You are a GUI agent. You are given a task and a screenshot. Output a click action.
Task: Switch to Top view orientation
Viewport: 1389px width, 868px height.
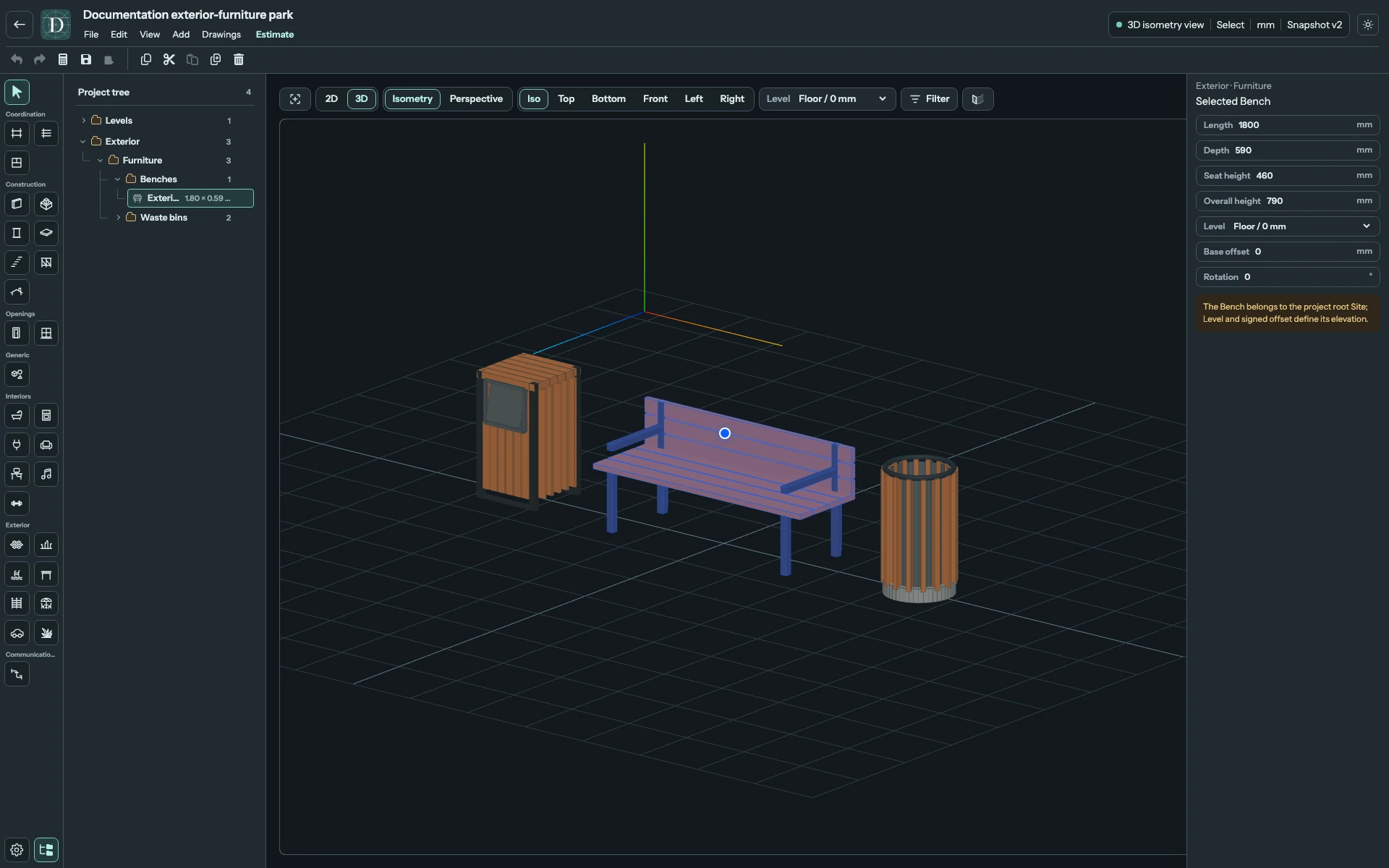tap(566, 99)
